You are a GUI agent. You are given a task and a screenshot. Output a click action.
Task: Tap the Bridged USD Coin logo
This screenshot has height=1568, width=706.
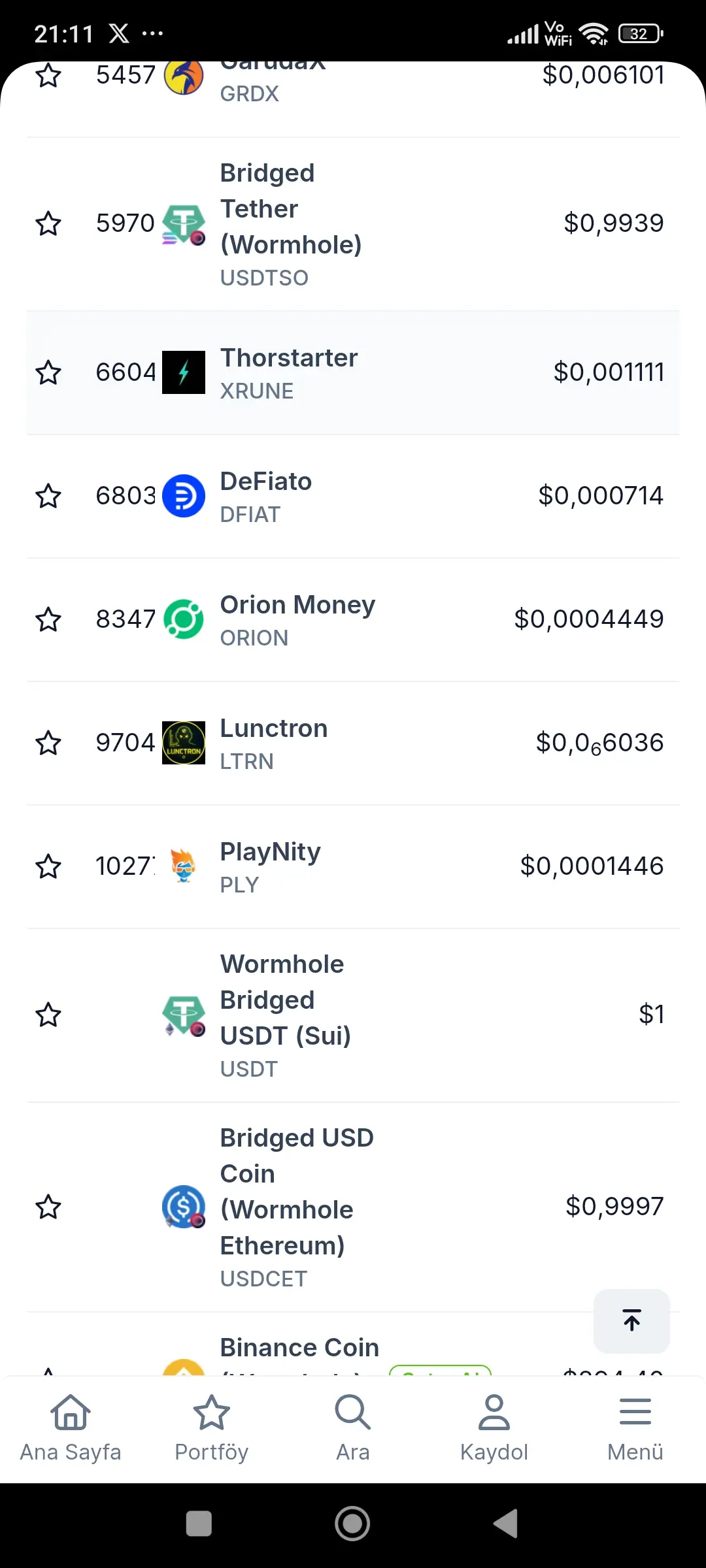click(184, 1207)
